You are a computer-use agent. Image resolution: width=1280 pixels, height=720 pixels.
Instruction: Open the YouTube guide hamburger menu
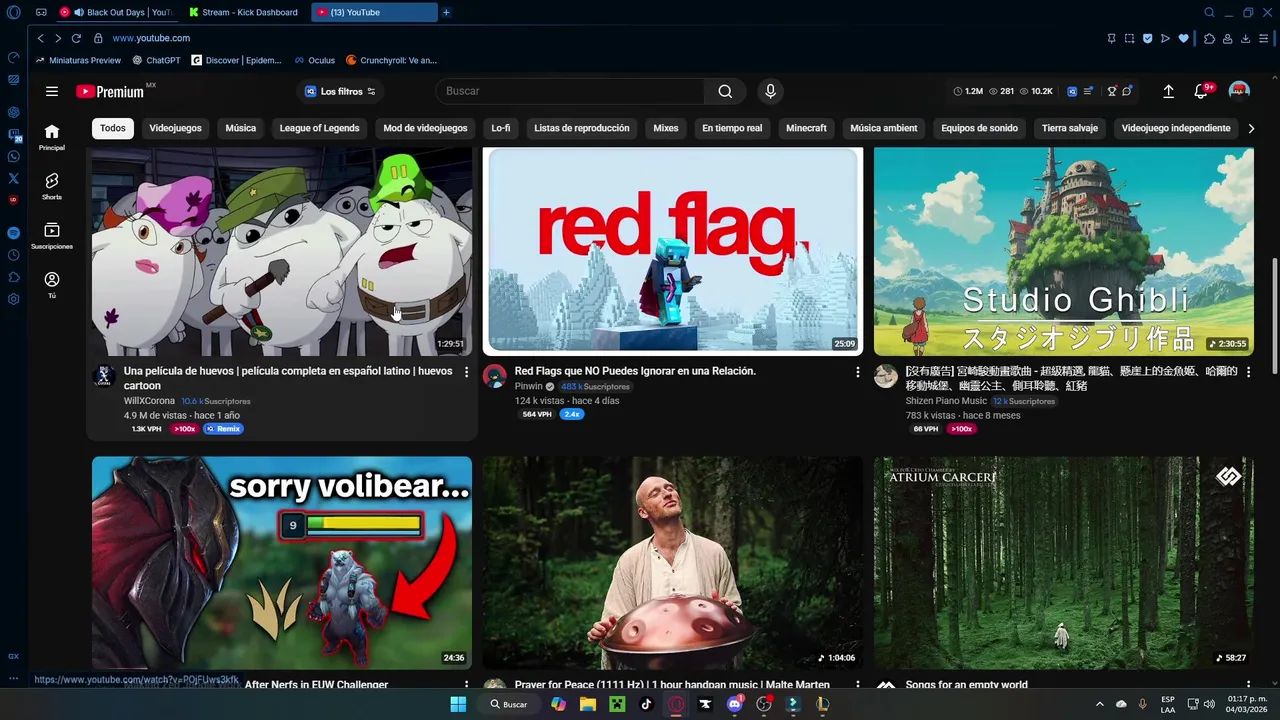click(52, 91)
